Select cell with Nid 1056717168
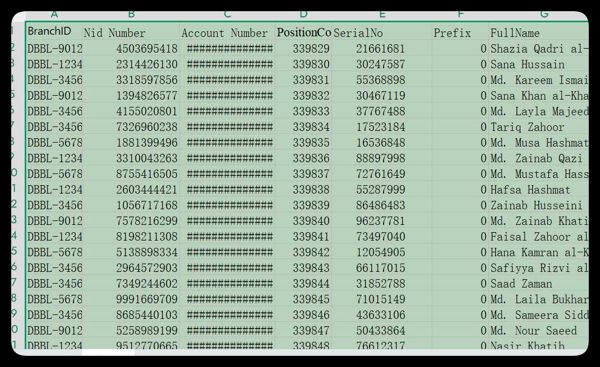Image resolution: width=600 pixels, height=367 pixels. (x=132, y=206)
